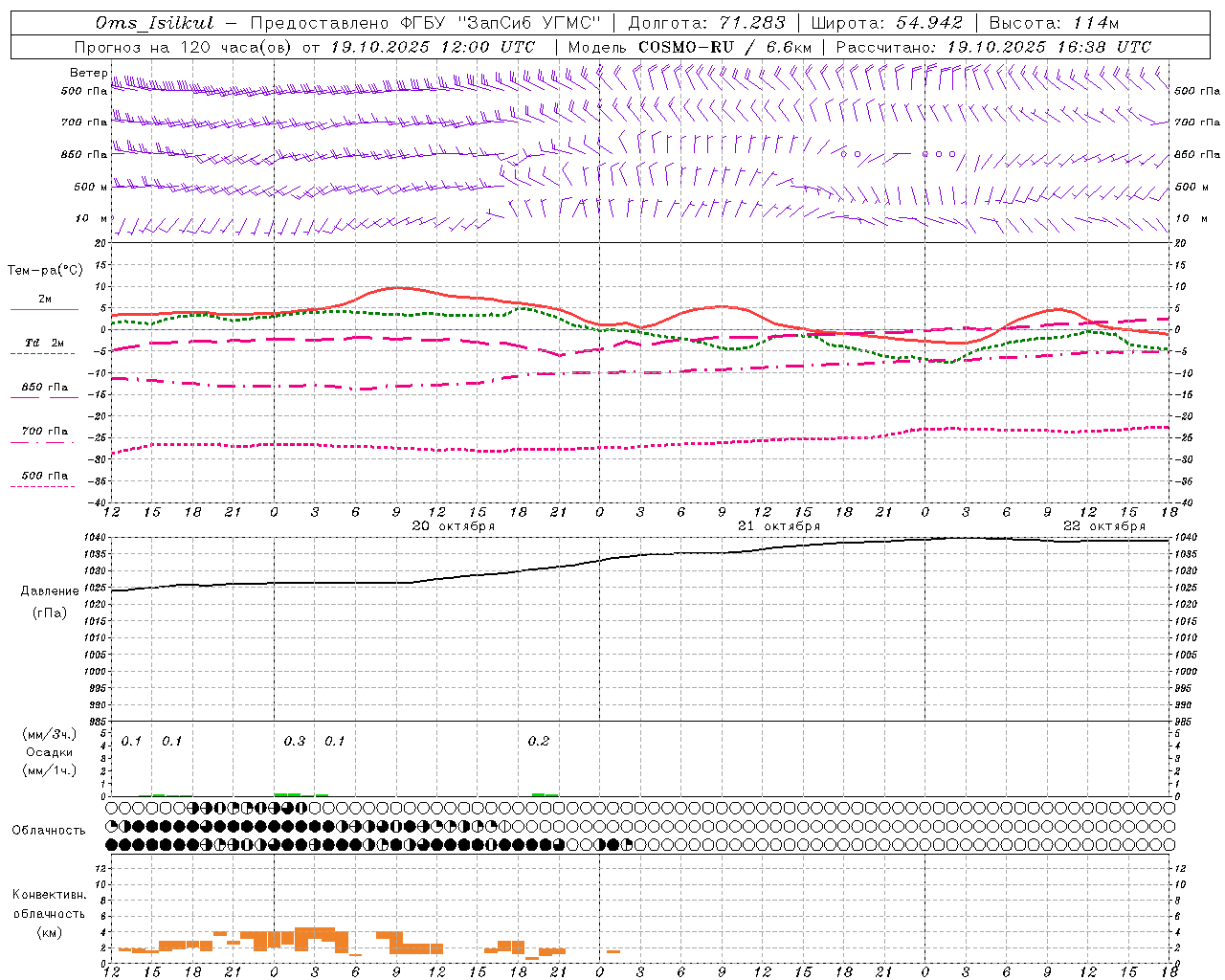1225x980 pixels.
Task: Click the Долгота: 71.283 header field
Action: pyautogui.click(x=706, y=23)
